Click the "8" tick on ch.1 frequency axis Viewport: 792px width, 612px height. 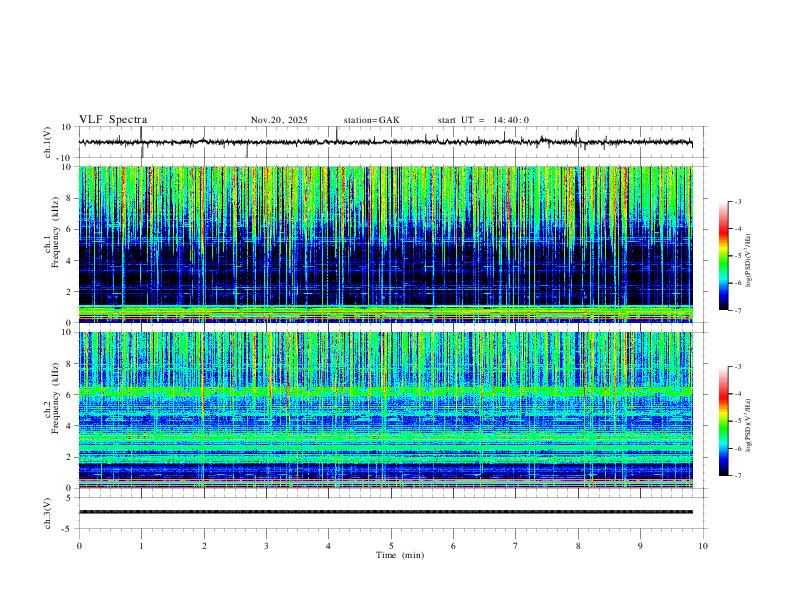click(69, 198)
